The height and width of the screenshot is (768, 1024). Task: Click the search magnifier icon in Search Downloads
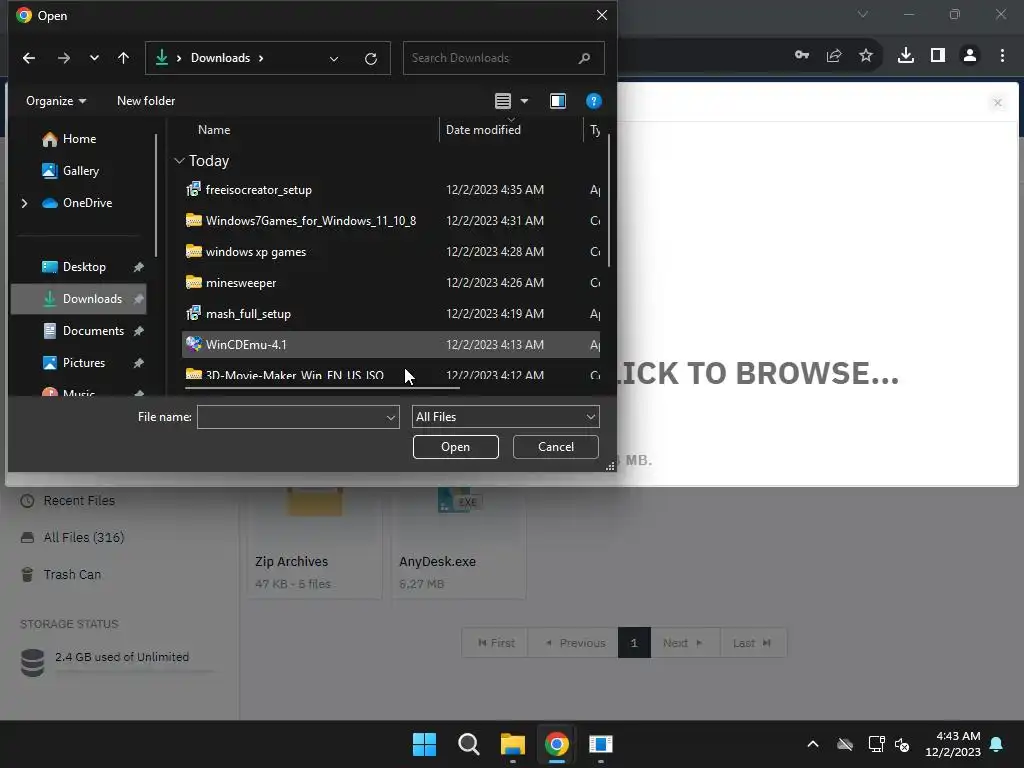point(584,58)
